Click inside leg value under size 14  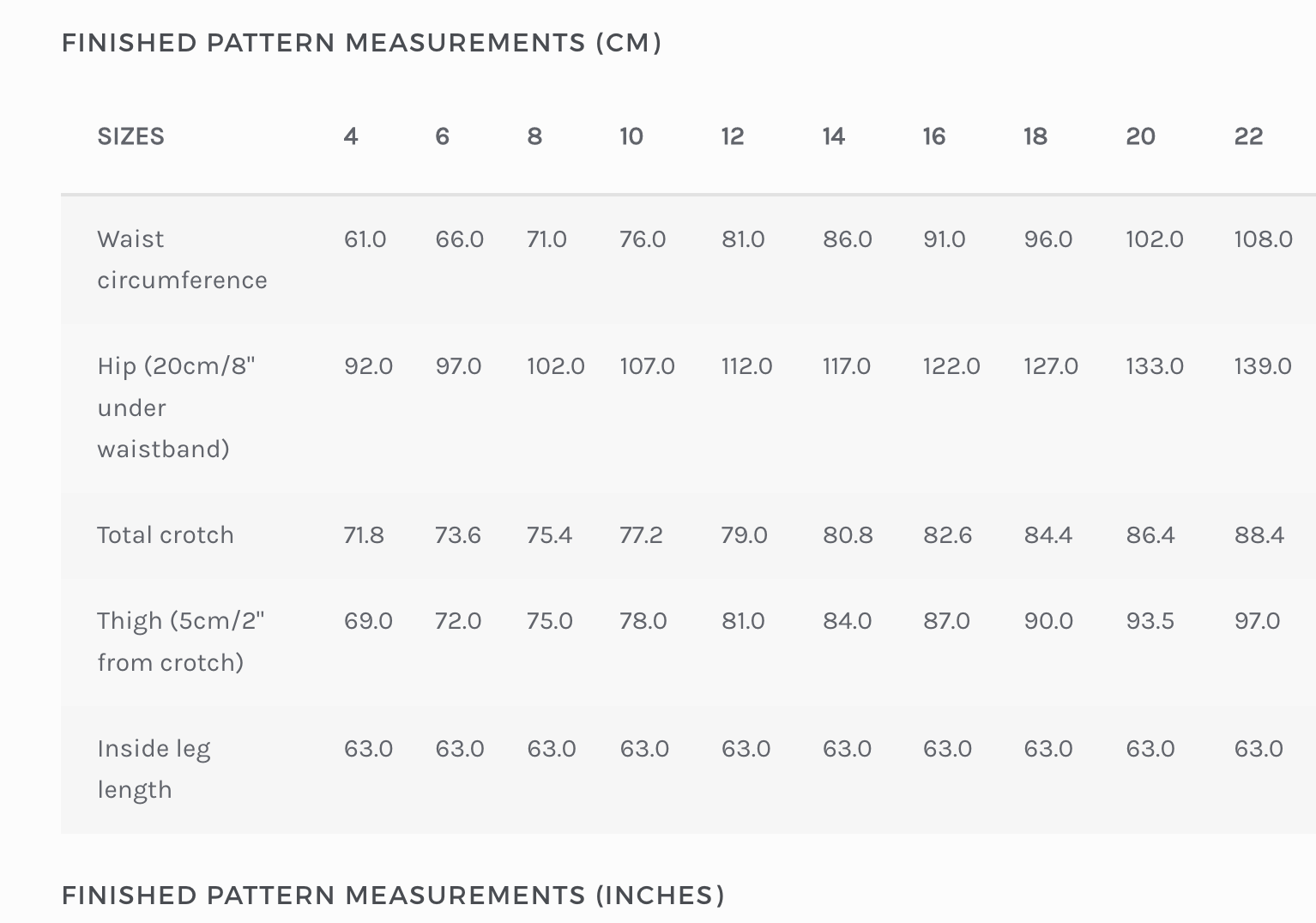(847, 749)
